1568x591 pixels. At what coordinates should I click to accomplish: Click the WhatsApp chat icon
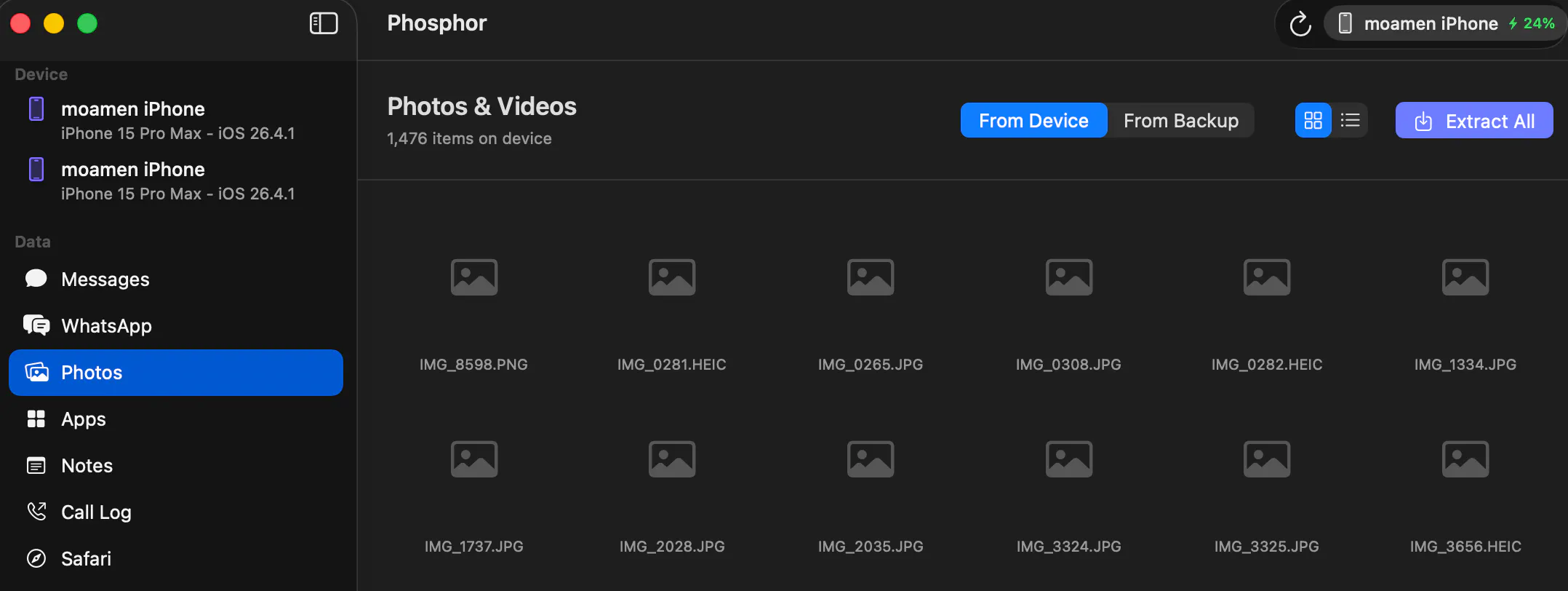pos(36,325)
